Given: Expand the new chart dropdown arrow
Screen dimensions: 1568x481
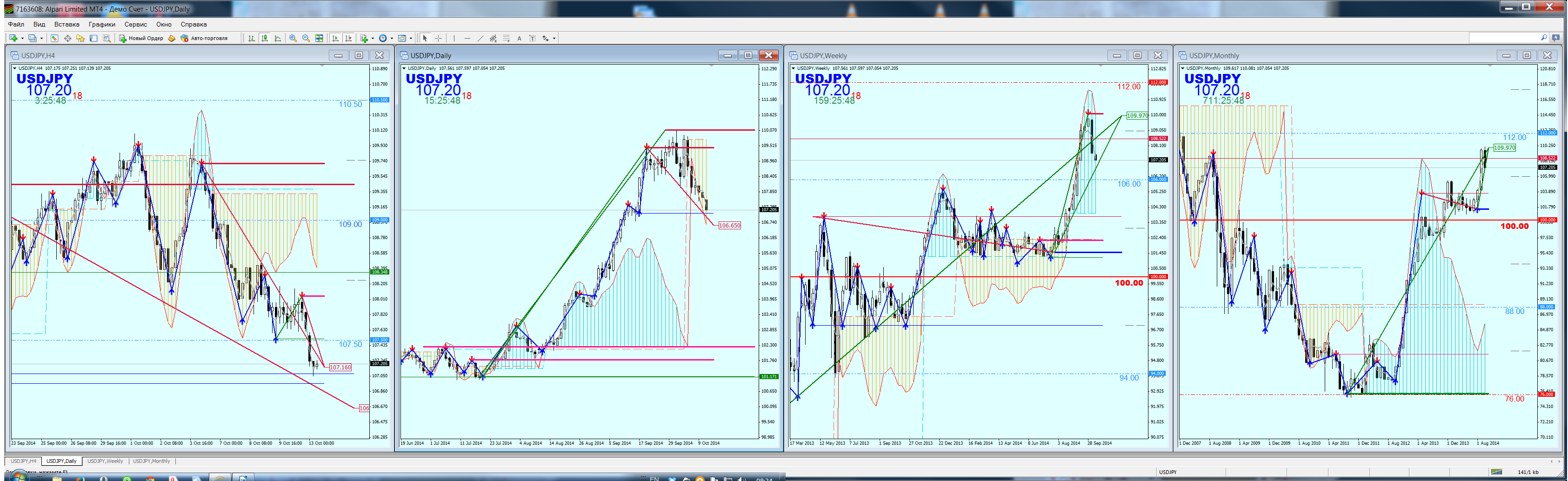Looking at the screenshot, I should click(x=22, y=38).
